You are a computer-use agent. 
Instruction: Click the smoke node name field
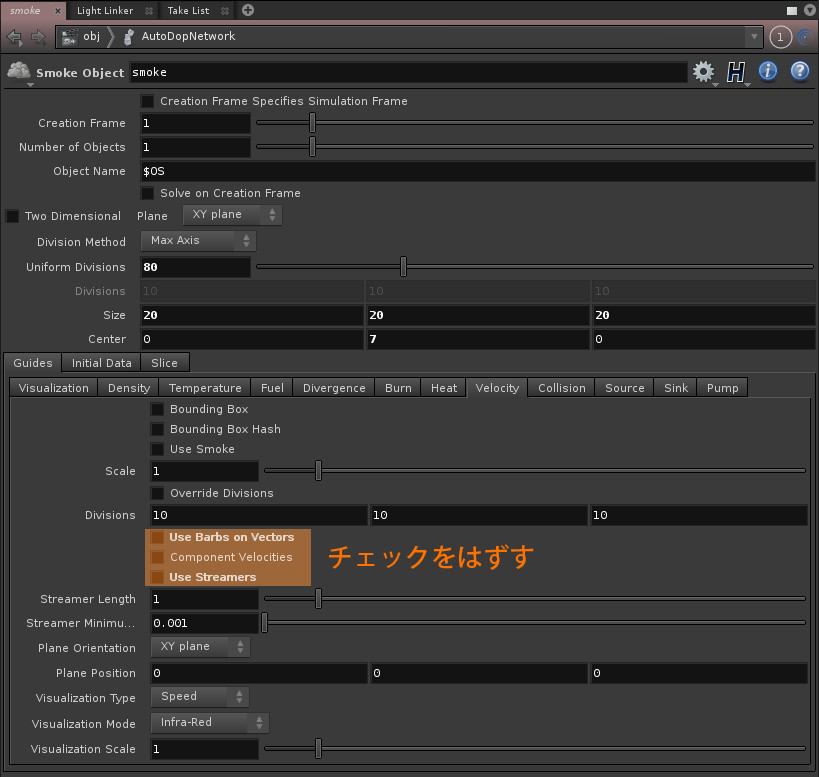408,72
